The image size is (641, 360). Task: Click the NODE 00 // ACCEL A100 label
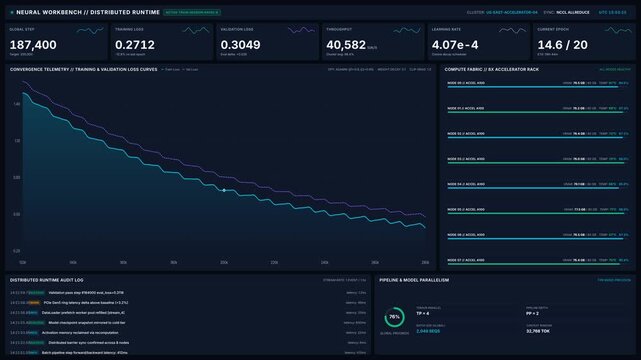coord(466,83)
